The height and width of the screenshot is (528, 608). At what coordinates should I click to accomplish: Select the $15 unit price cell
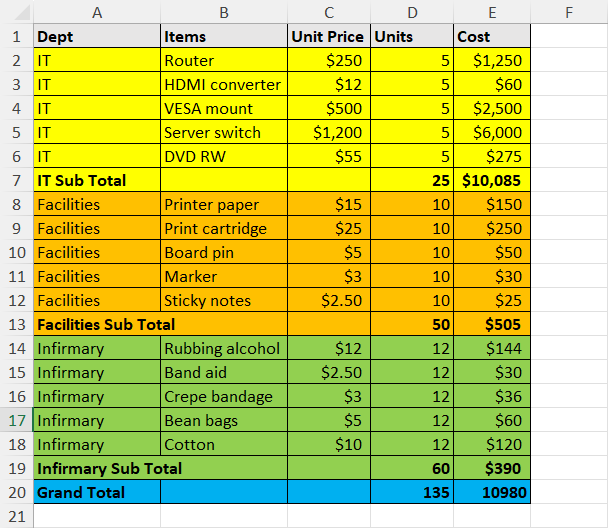click(x=329, y=204)
